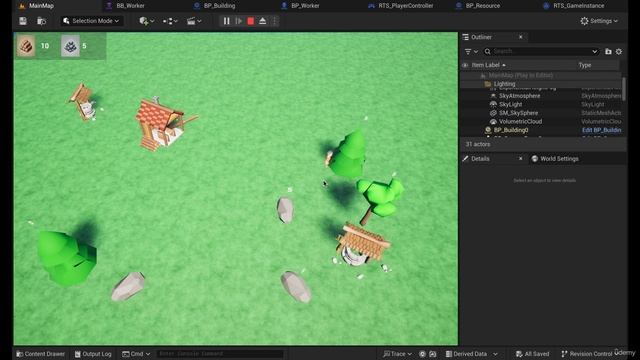Save the current level with the floppy icon

(23, 21)
